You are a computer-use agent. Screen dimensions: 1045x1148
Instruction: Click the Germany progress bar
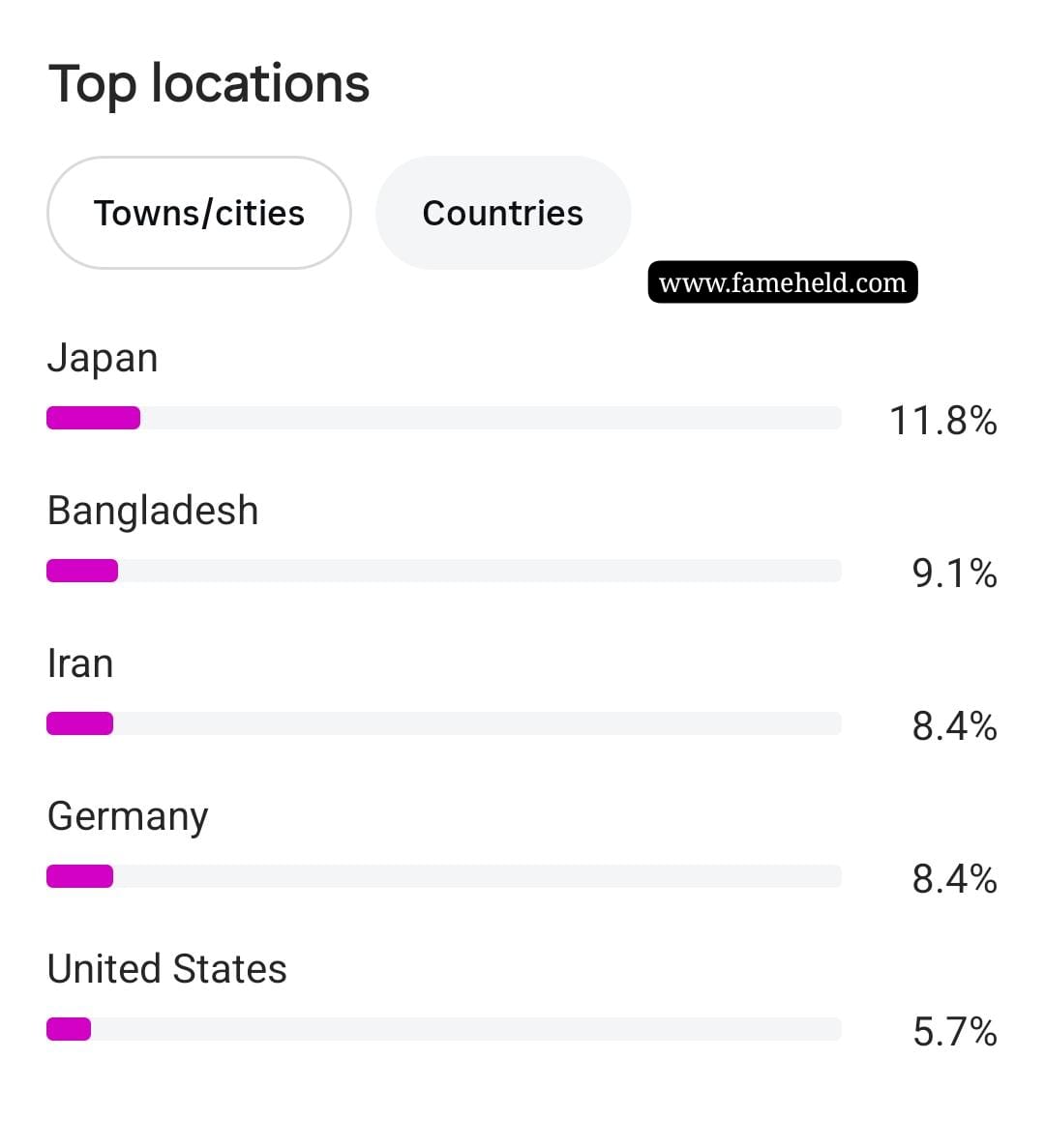tap(444, 876)
